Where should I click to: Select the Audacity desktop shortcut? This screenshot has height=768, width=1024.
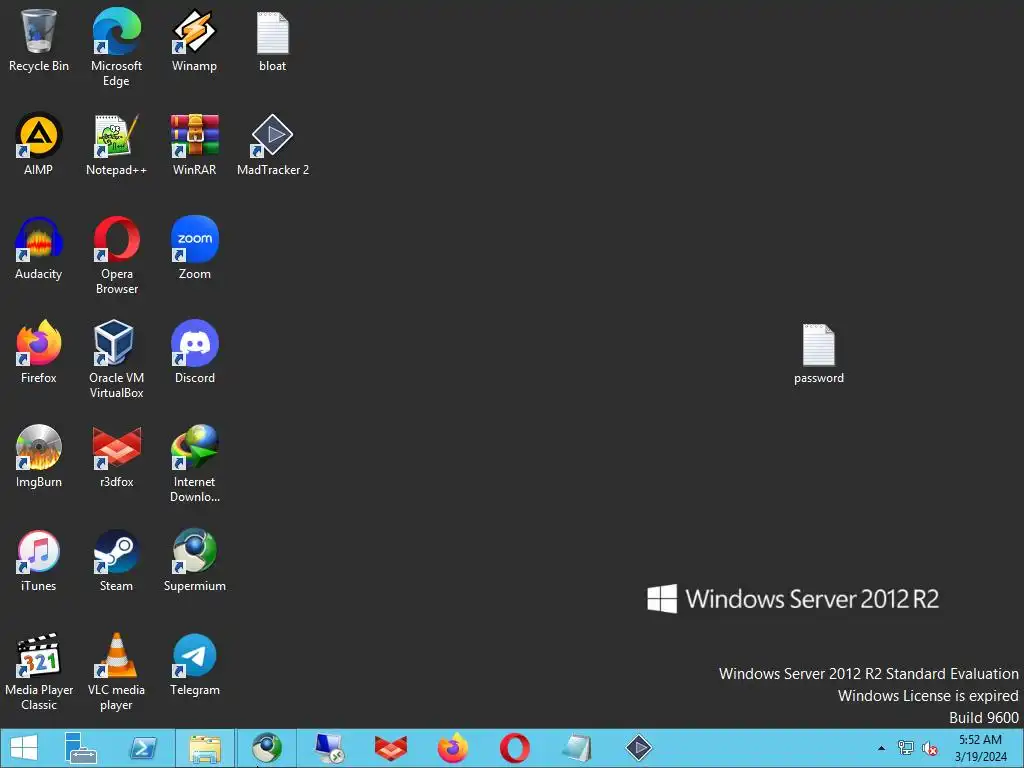(x=39, y=248)
